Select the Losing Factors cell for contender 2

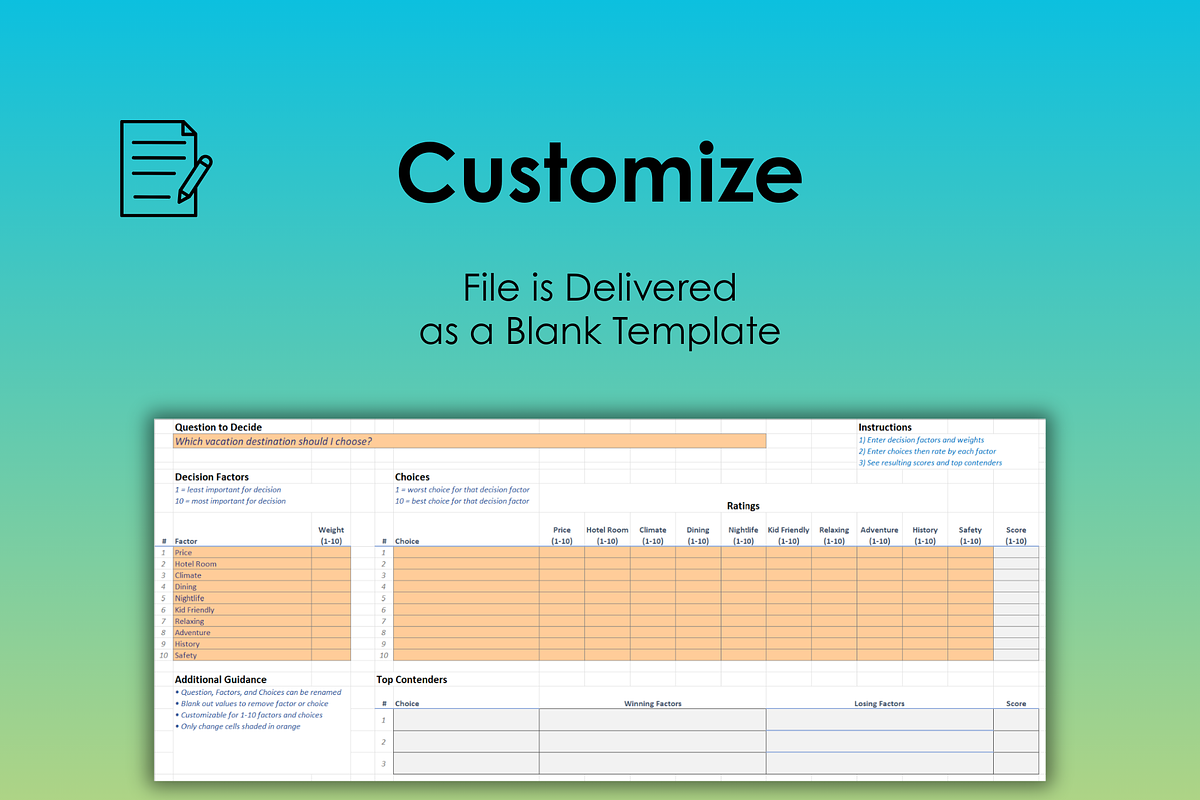pyautogui.click(x=880, y=742)
